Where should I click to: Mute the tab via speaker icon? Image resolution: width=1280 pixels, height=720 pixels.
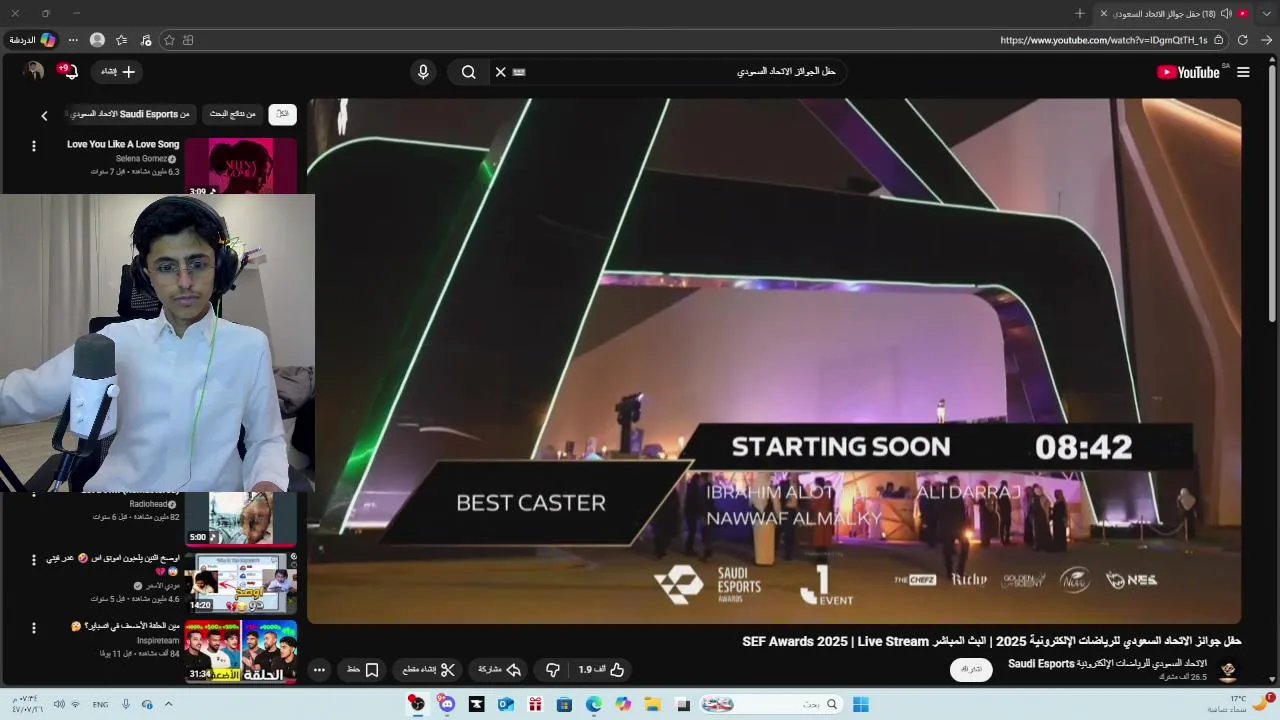click(1226, 14)
